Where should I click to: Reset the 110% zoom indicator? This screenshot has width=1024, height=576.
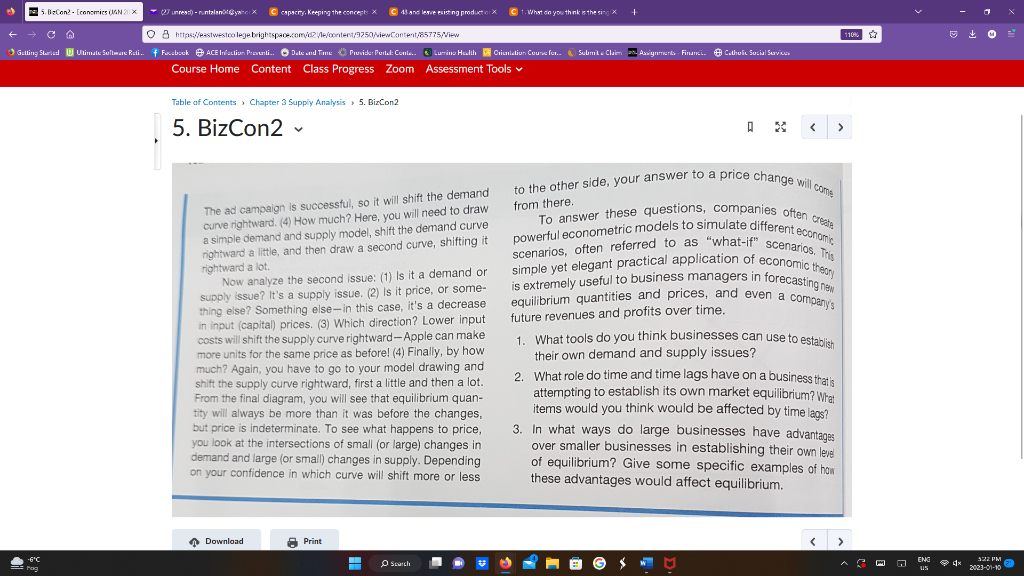coord(851,35)
